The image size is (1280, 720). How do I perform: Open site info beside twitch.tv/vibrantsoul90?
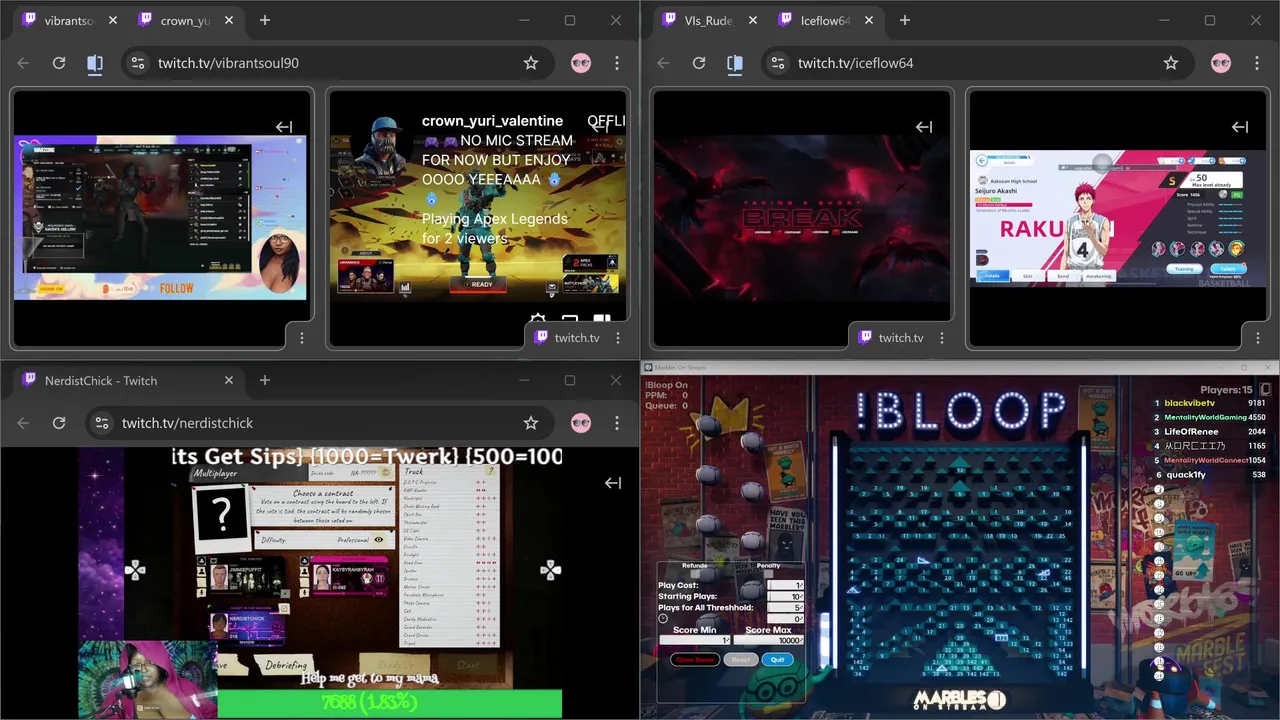(x=138, y=63)
